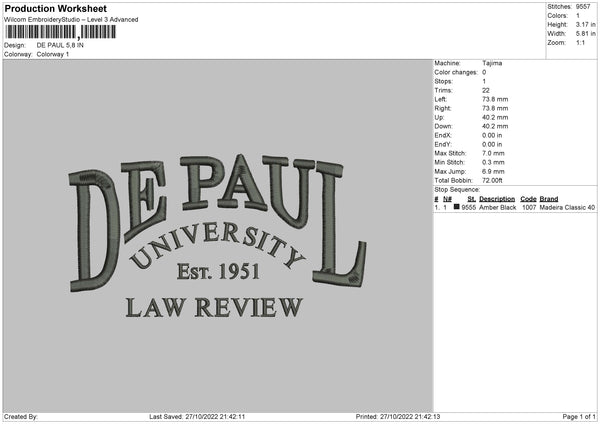Click the thread code 1007

[x=529, y=207]
